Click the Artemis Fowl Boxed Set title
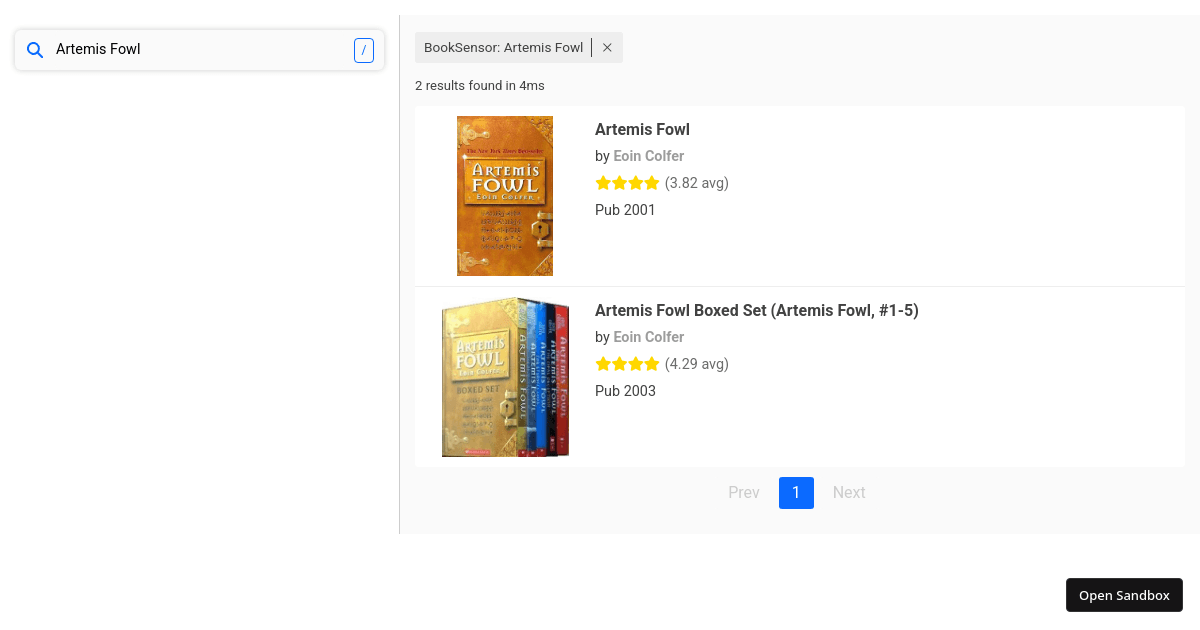1200x630 pixels. 756,310
